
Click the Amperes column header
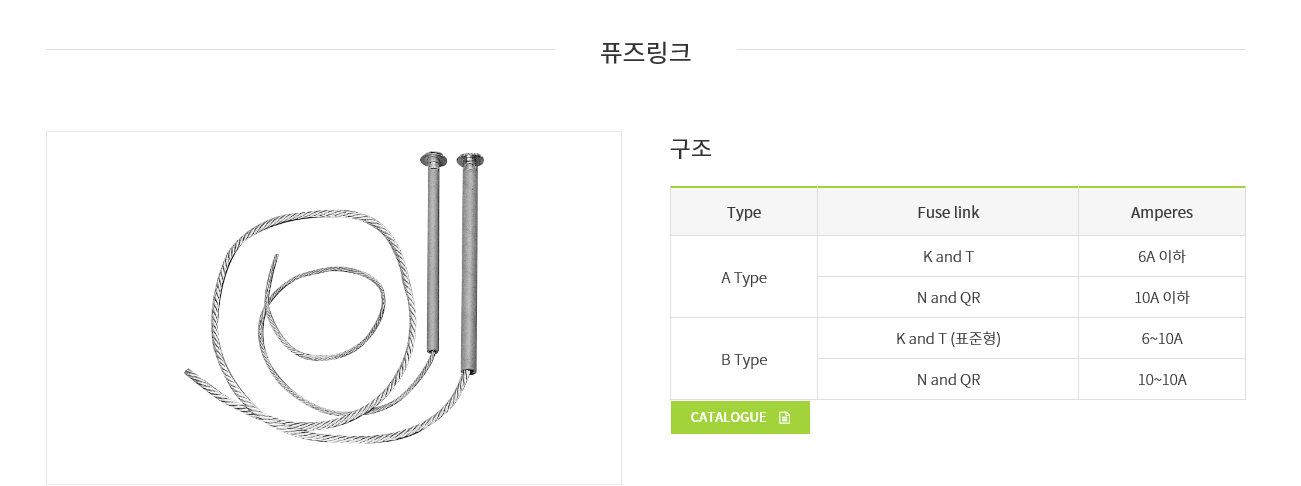1161,212
